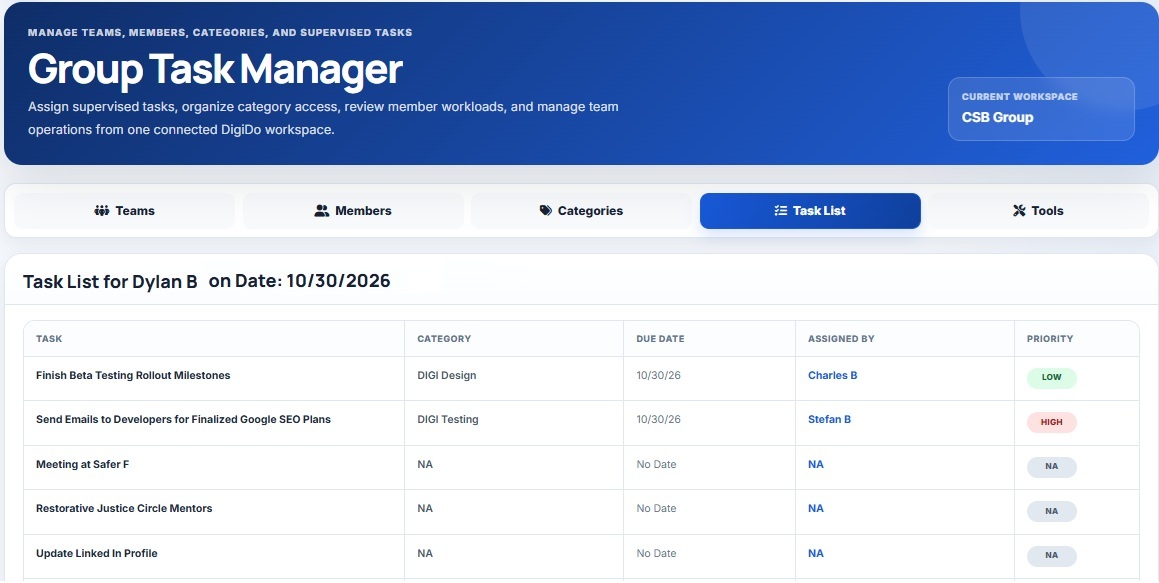Click the Members icon
This screenshot has height=583, width=1159.
[x=322, y=211]
